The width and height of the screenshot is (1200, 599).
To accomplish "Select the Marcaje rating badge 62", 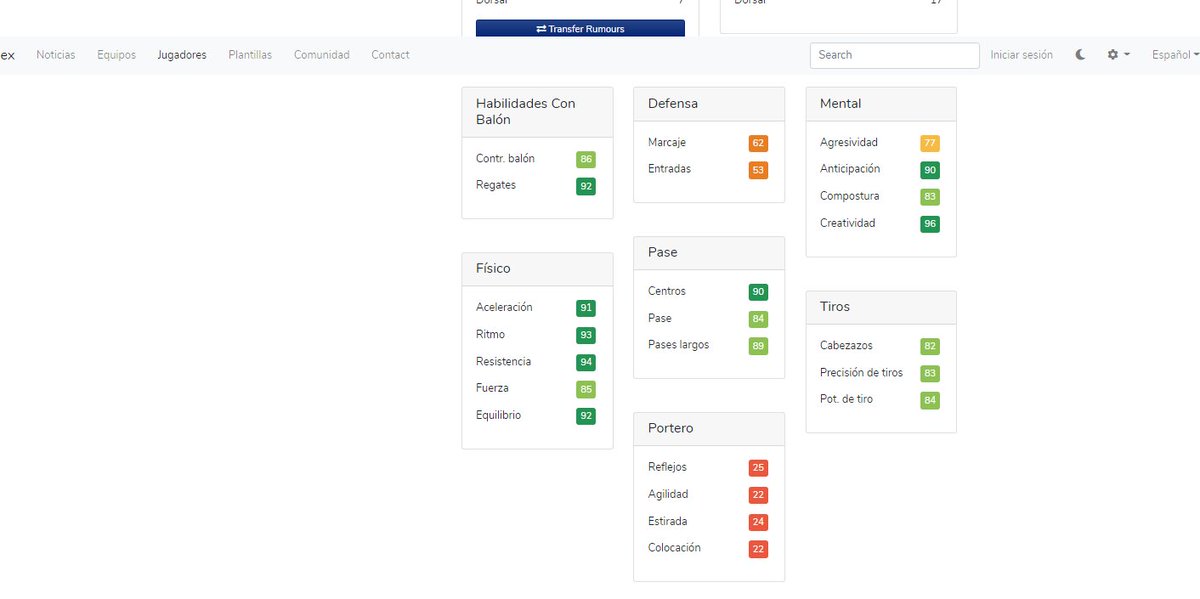I will tap(758, 144).
